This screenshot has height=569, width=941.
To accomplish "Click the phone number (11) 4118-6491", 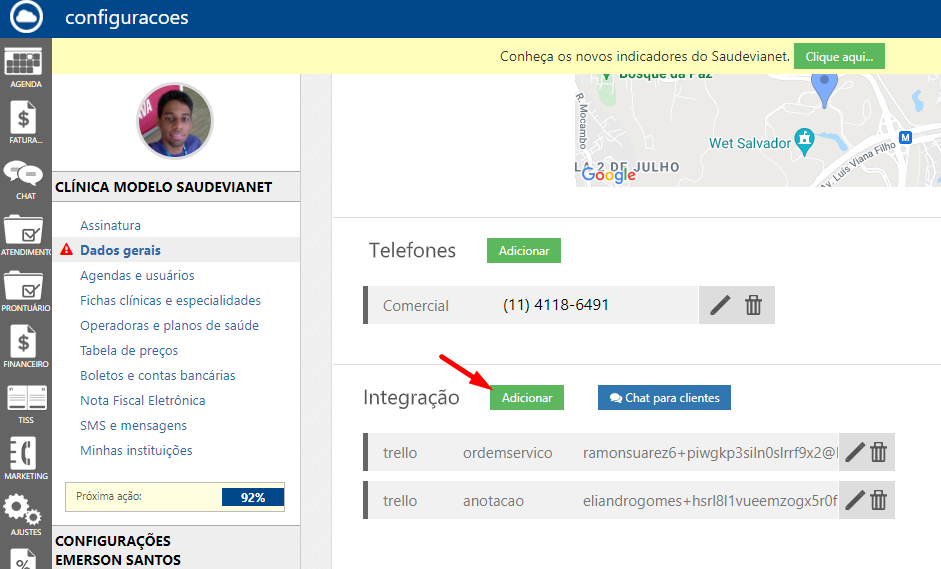I will [x=556, y=305].
